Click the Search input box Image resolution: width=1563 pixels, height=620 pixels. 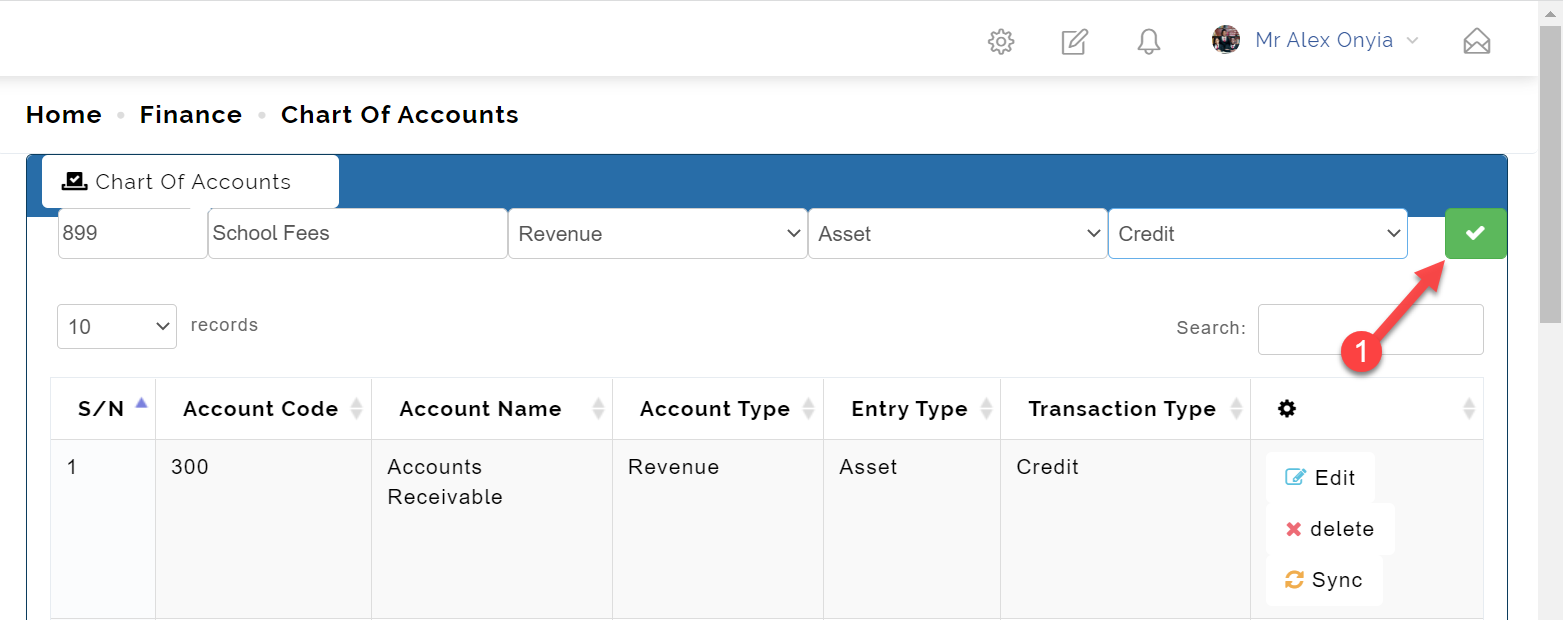1370,329
